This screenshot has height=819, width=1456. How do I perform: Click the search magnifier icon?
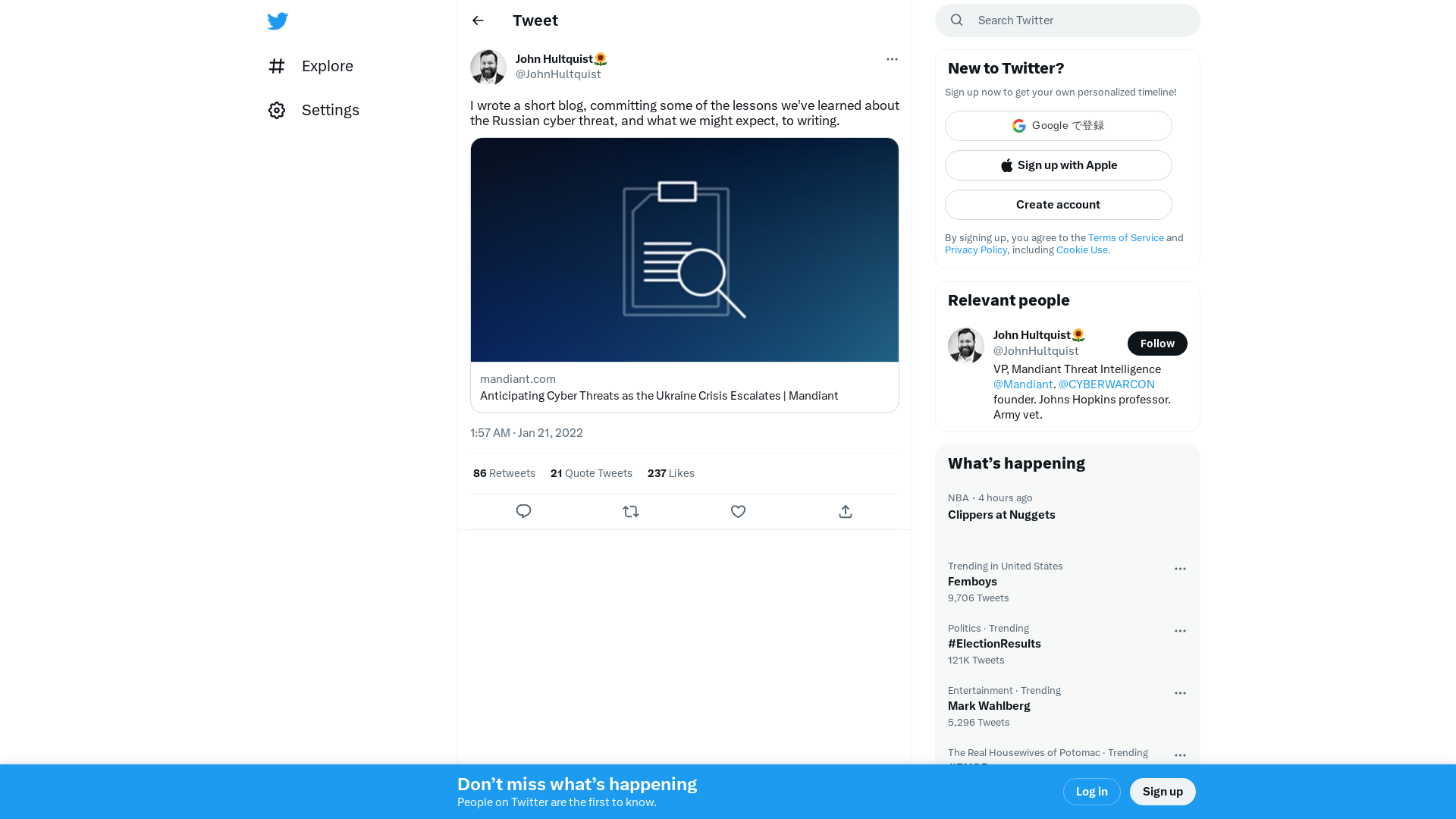957,20
